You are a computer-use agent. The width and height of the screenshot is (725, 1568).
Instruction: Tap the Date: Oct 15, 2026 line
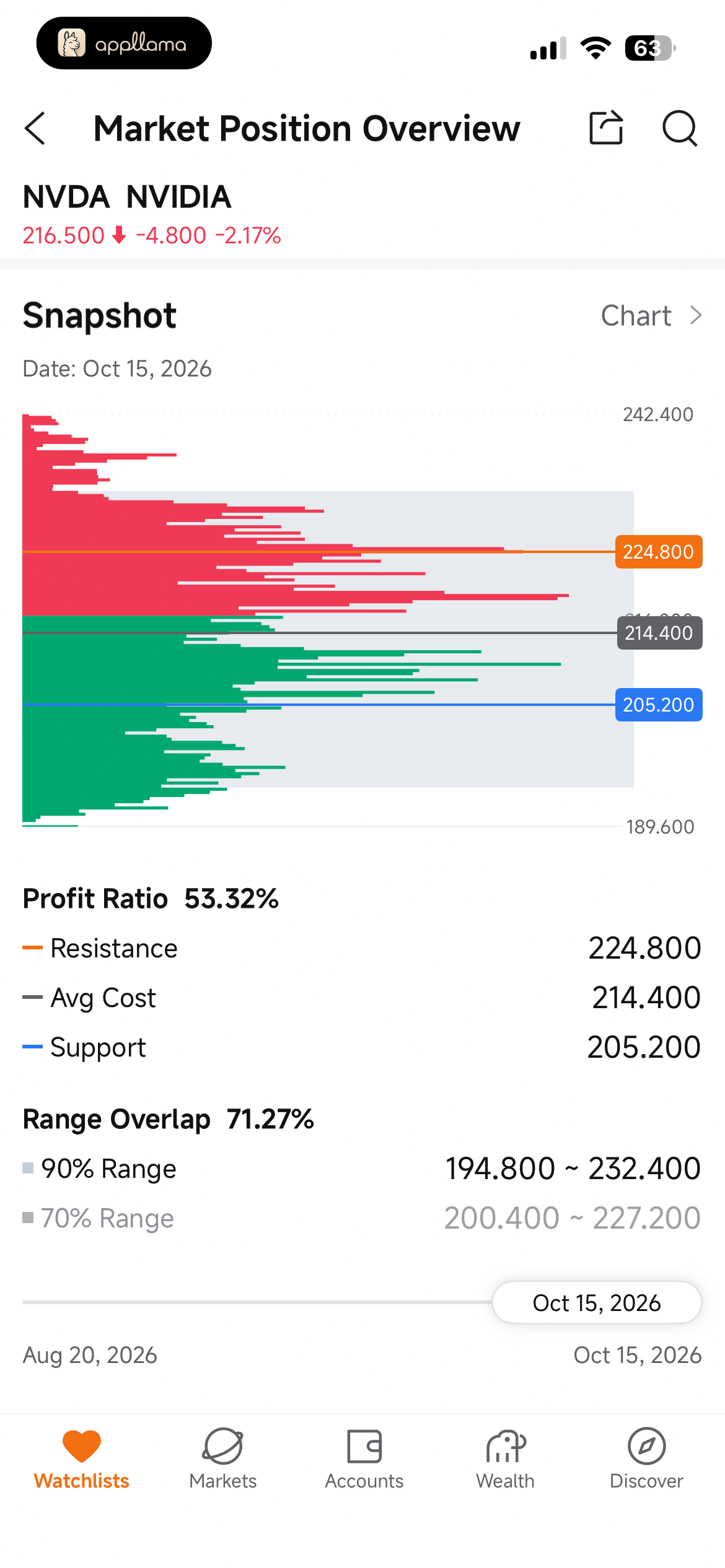(117, 368)
